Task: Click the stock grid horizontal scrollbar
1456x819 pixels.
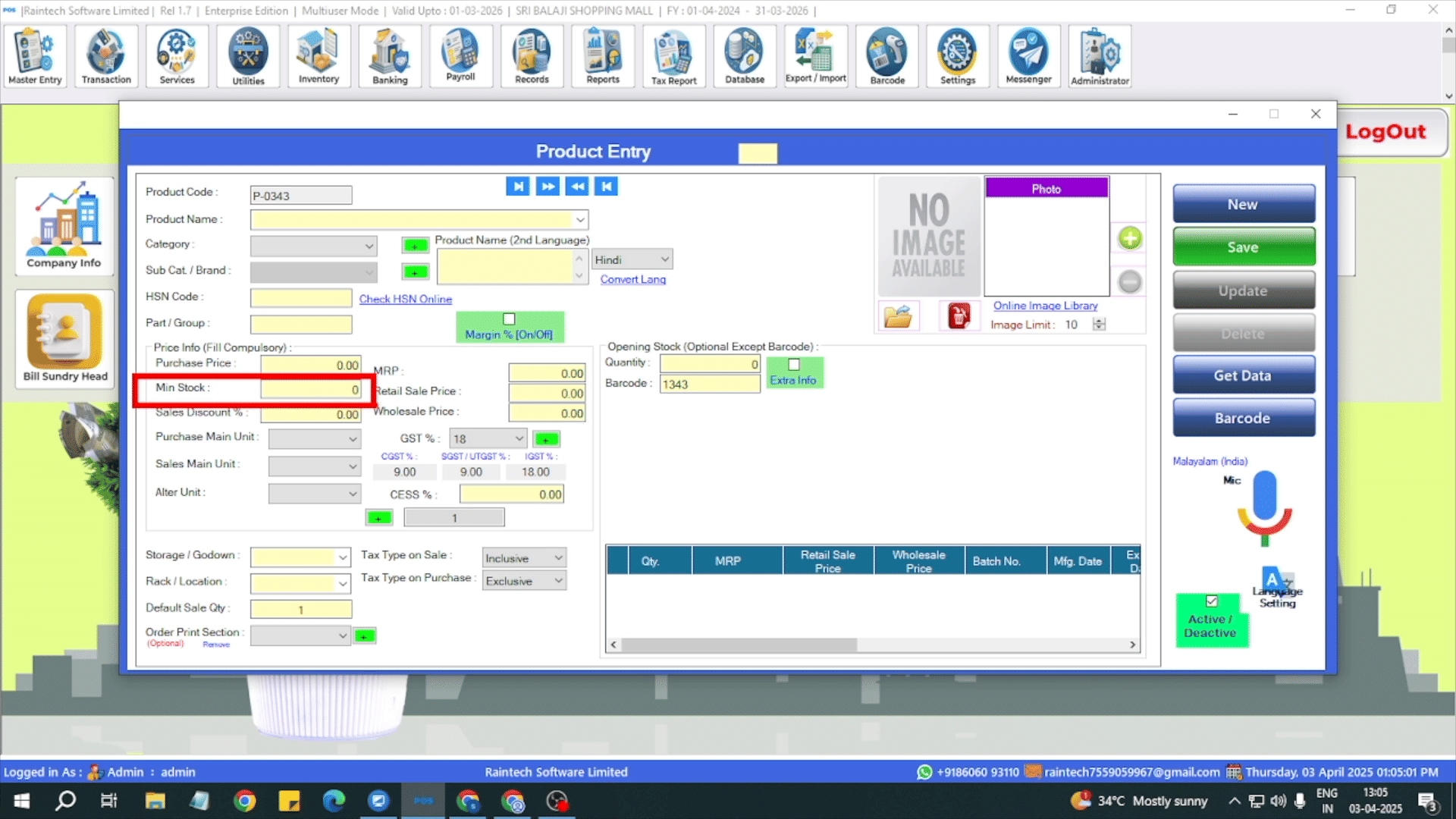Action: (739, 645)
